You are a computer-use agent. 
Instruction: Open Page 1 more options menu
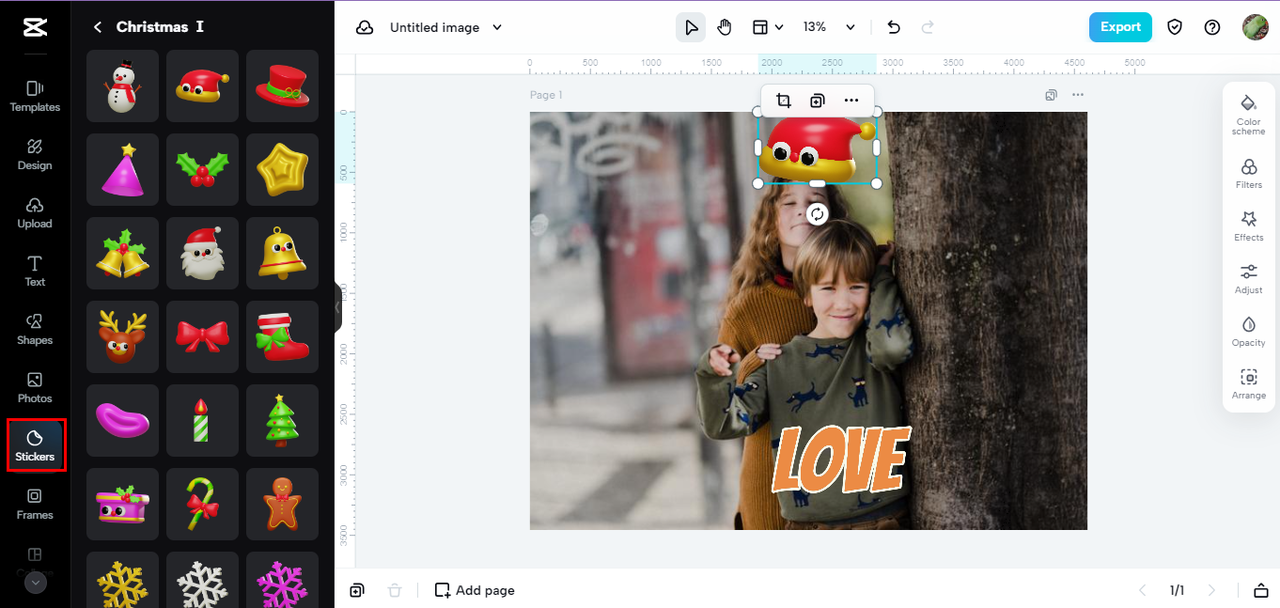pos(1077,95)
